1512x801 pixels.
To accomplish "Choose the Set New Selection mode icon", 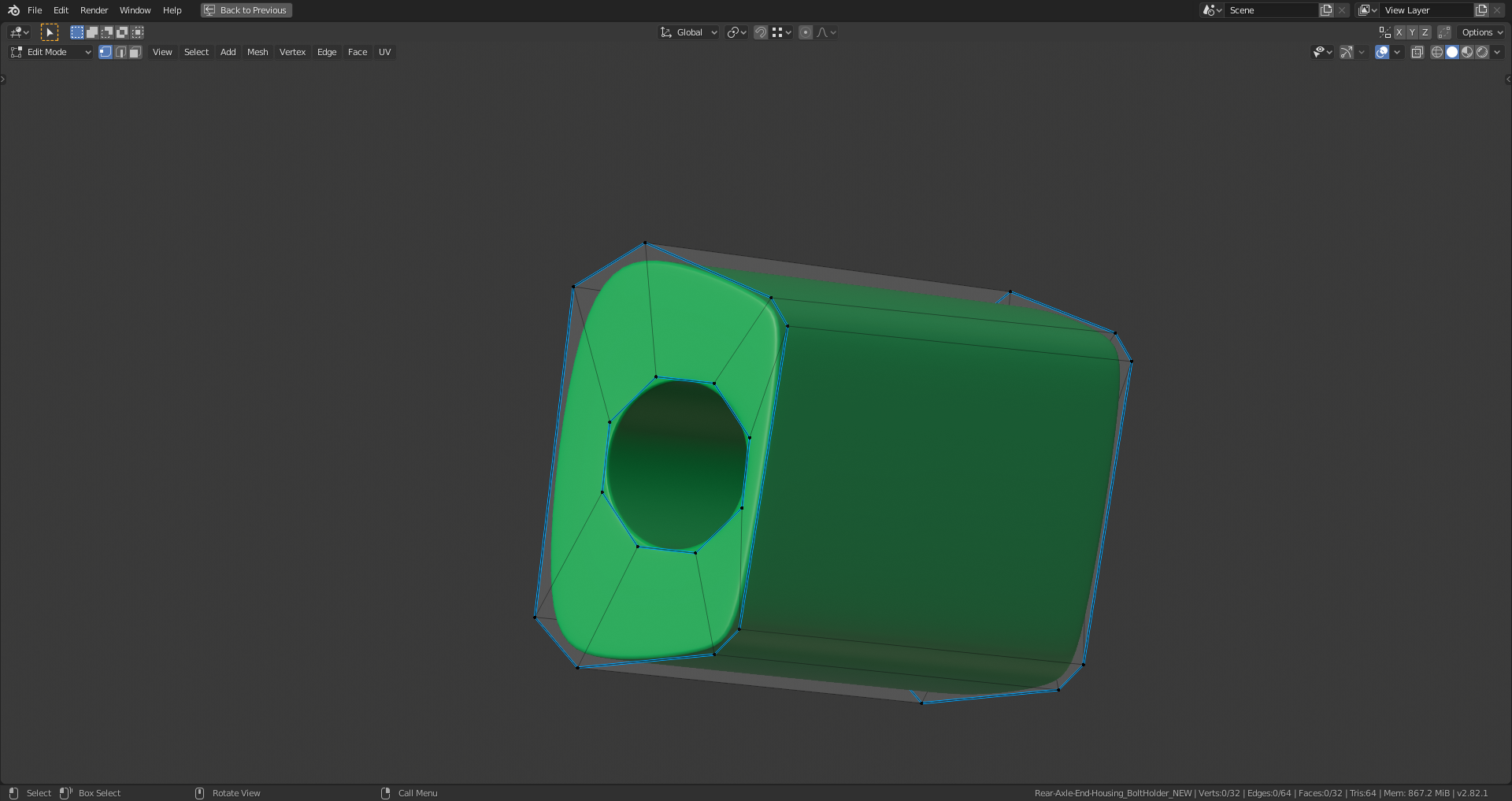I will [76, 32].
